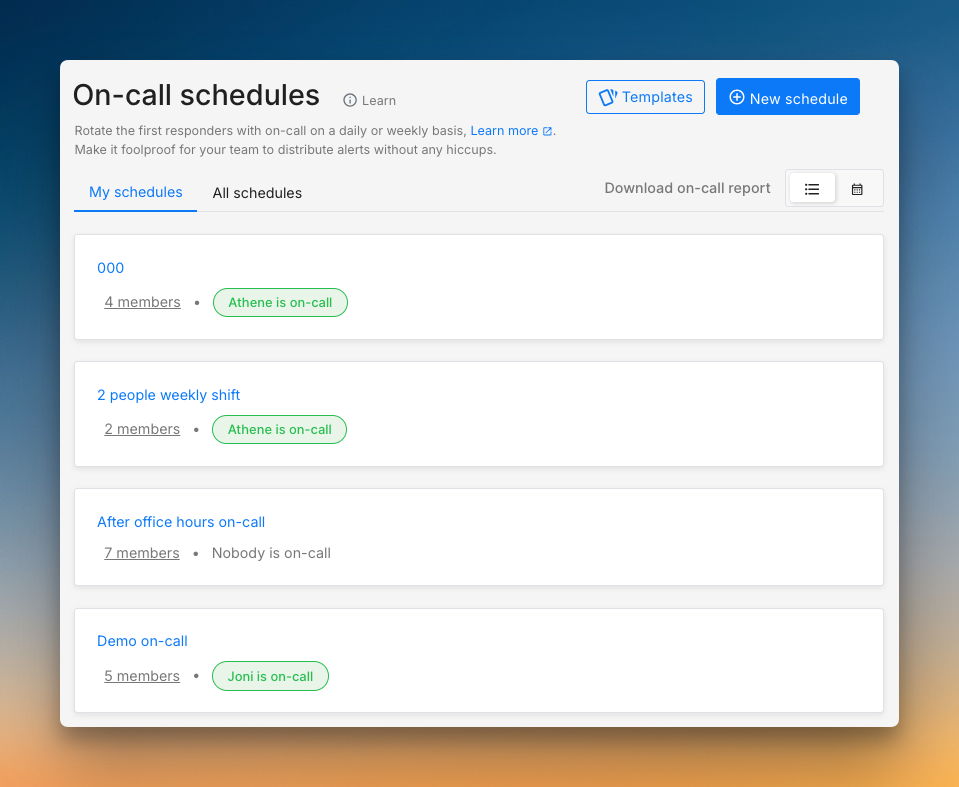Image resolution: width=959 pixels, height=787 pixels.
Task: Switch to the My schedules tab
Action: point(135,192)
